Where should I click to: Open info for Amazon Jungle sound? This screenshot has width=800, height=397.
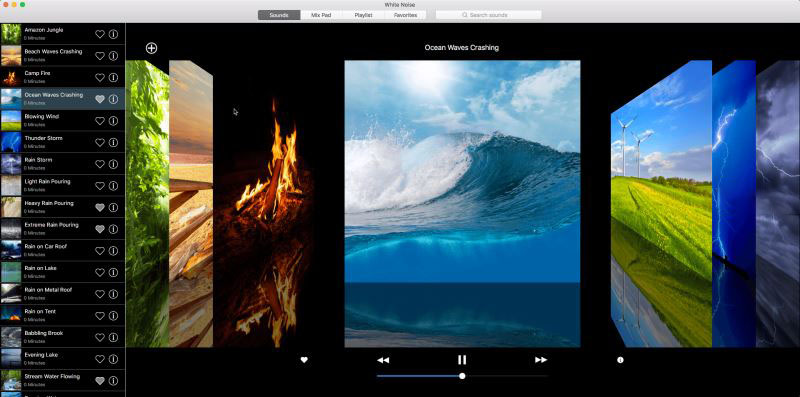coord(113,34)
